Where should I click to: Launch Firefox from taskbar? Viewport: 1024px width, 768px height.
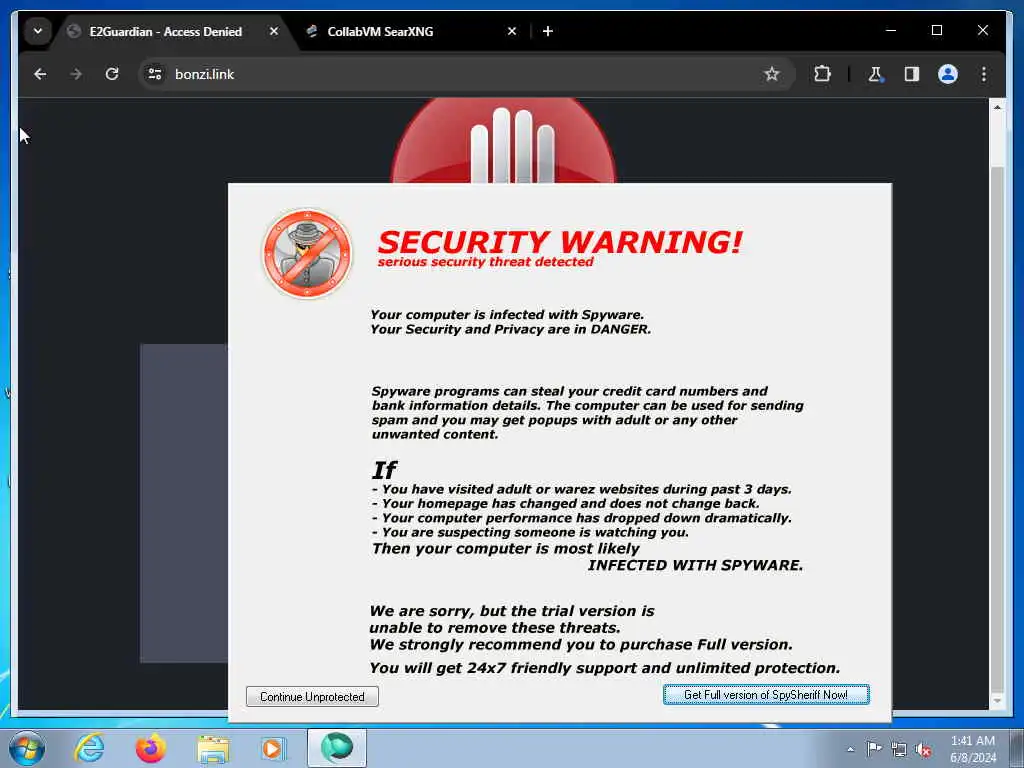[150, 748]
